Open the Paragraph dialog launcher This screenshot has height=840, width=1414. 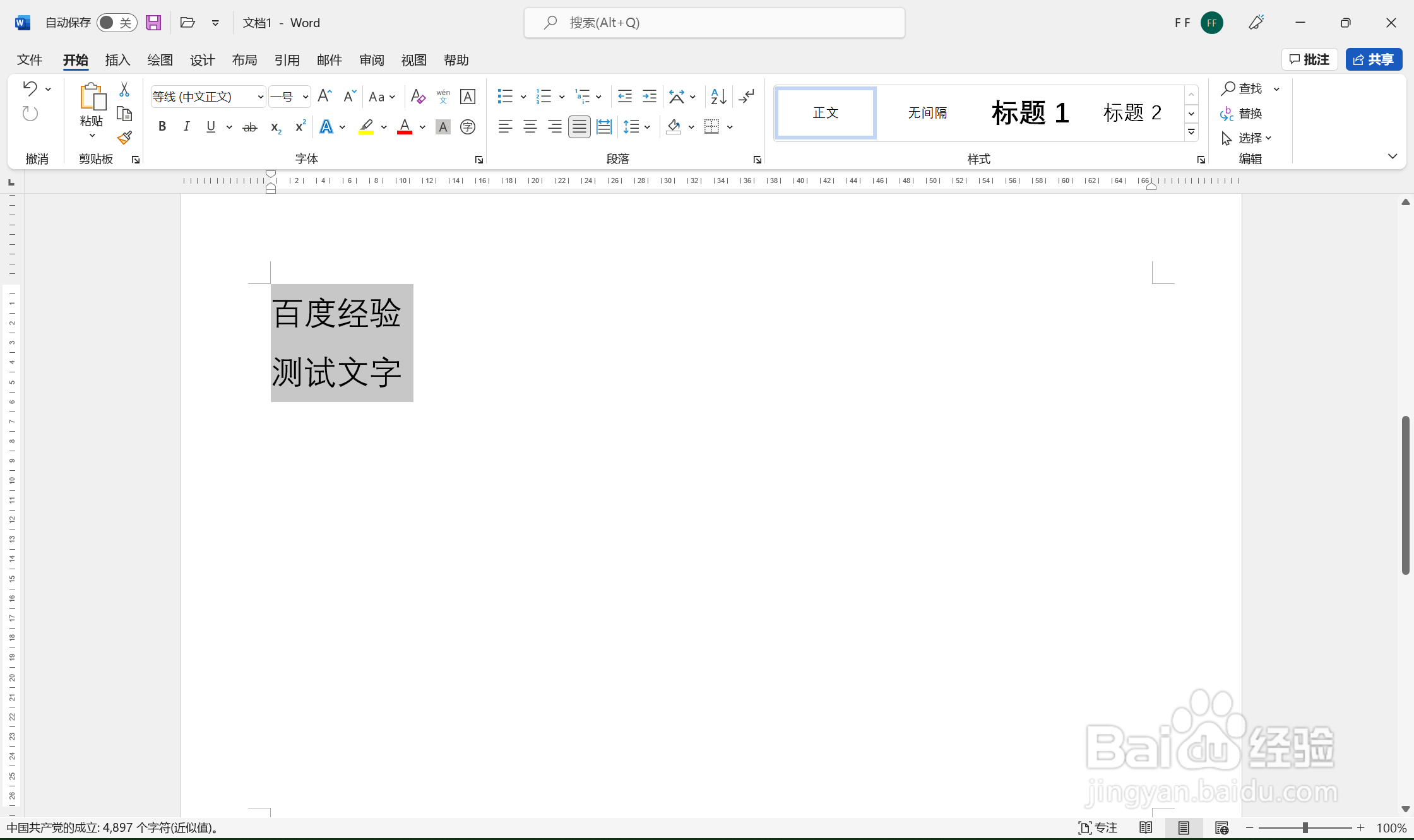(757, 160)
